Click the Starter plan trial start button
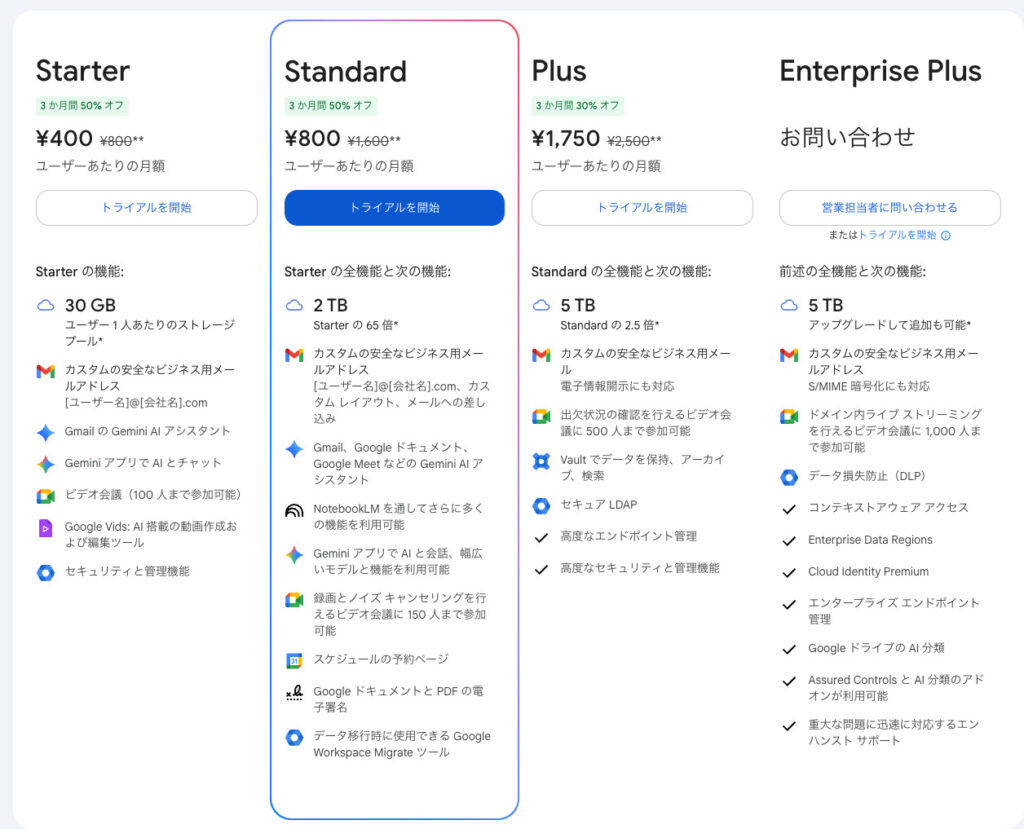Screen dimensions: 1024x829 coord(146,208)
